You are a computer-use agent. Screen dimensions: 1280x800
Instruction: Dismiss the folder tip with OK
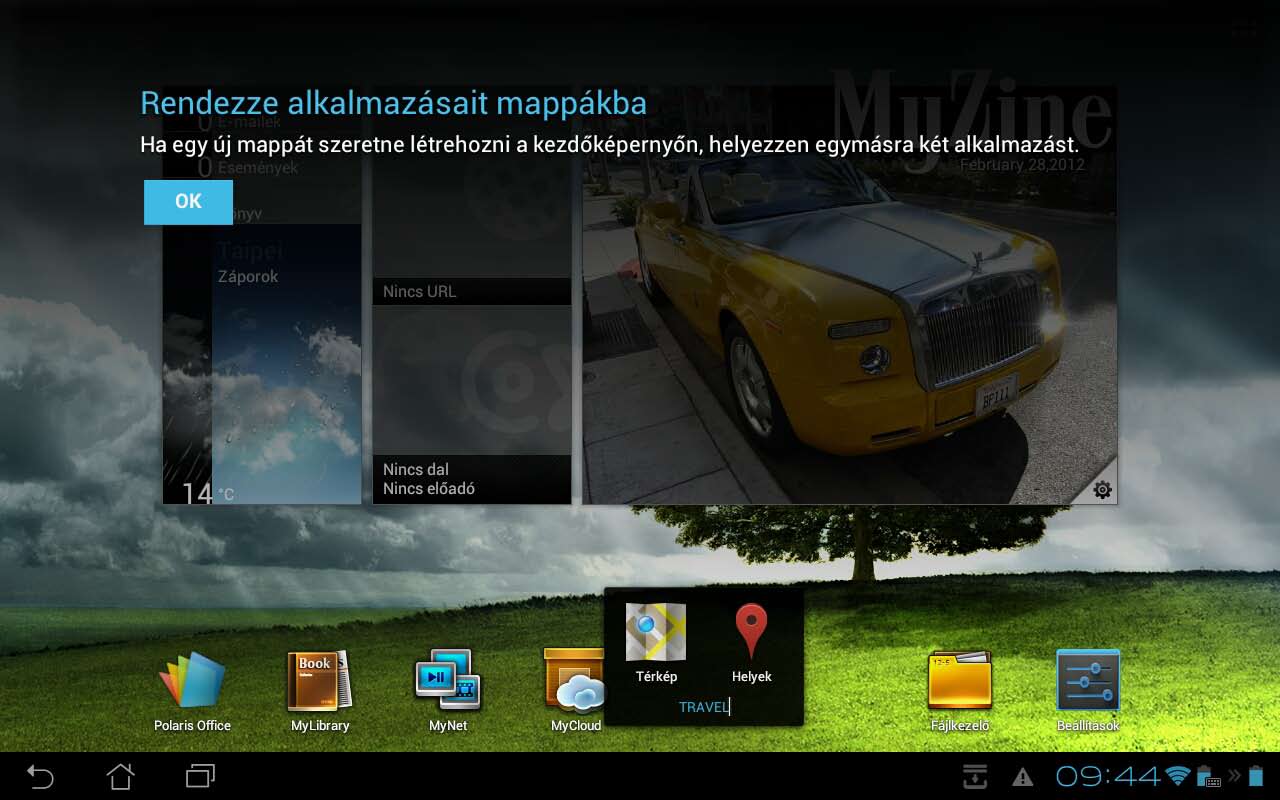tap(188, 202)
